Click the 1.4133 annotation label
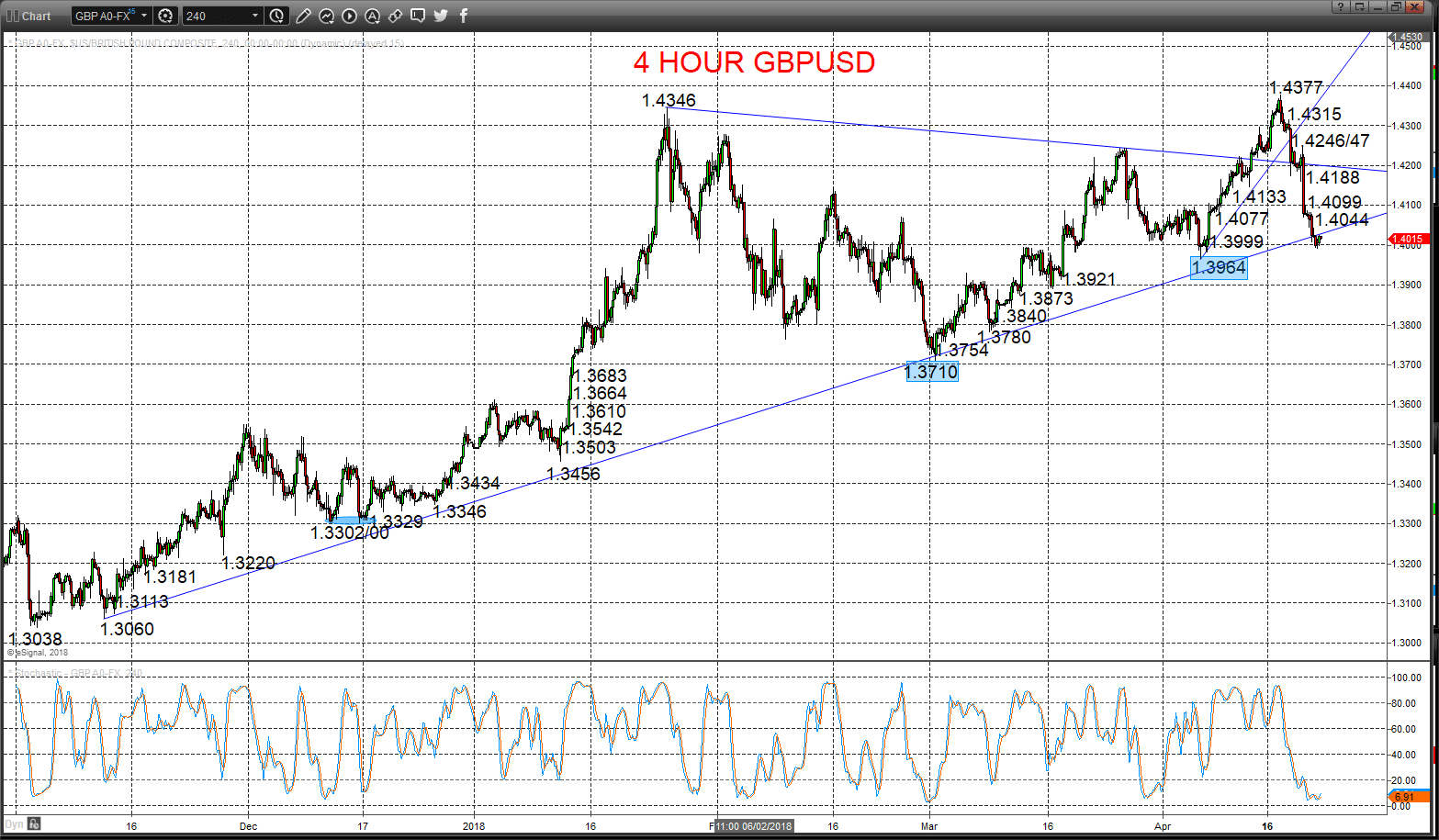1439x840 pixels. pos(1259,196)
